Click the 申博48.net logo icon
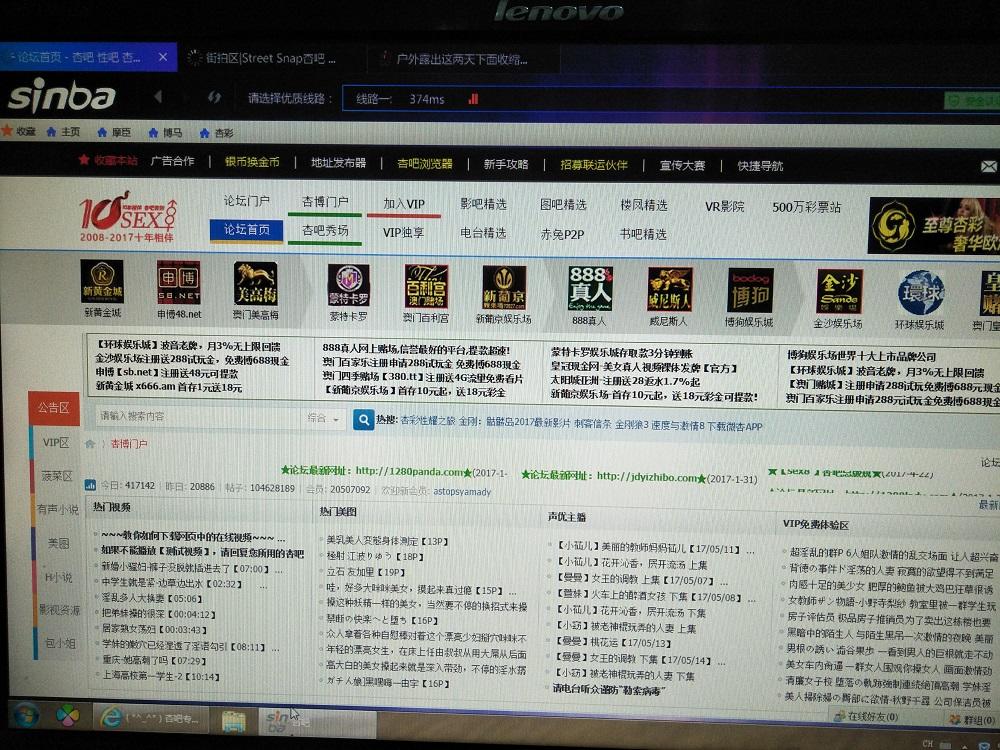Viewport: 1000px width, 750px height. click(x=179, y=283)
